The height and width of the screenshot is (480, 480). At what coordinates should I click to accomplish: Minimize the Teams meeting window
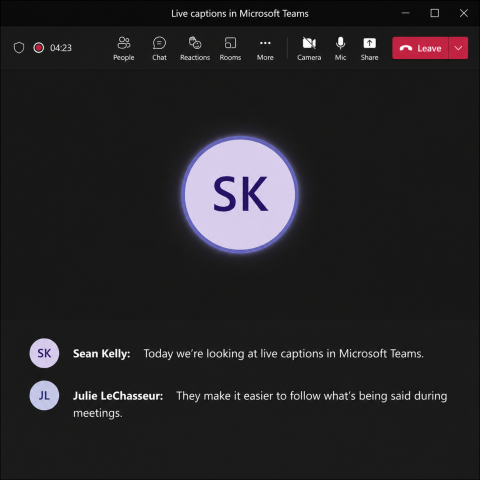[406, 13]
